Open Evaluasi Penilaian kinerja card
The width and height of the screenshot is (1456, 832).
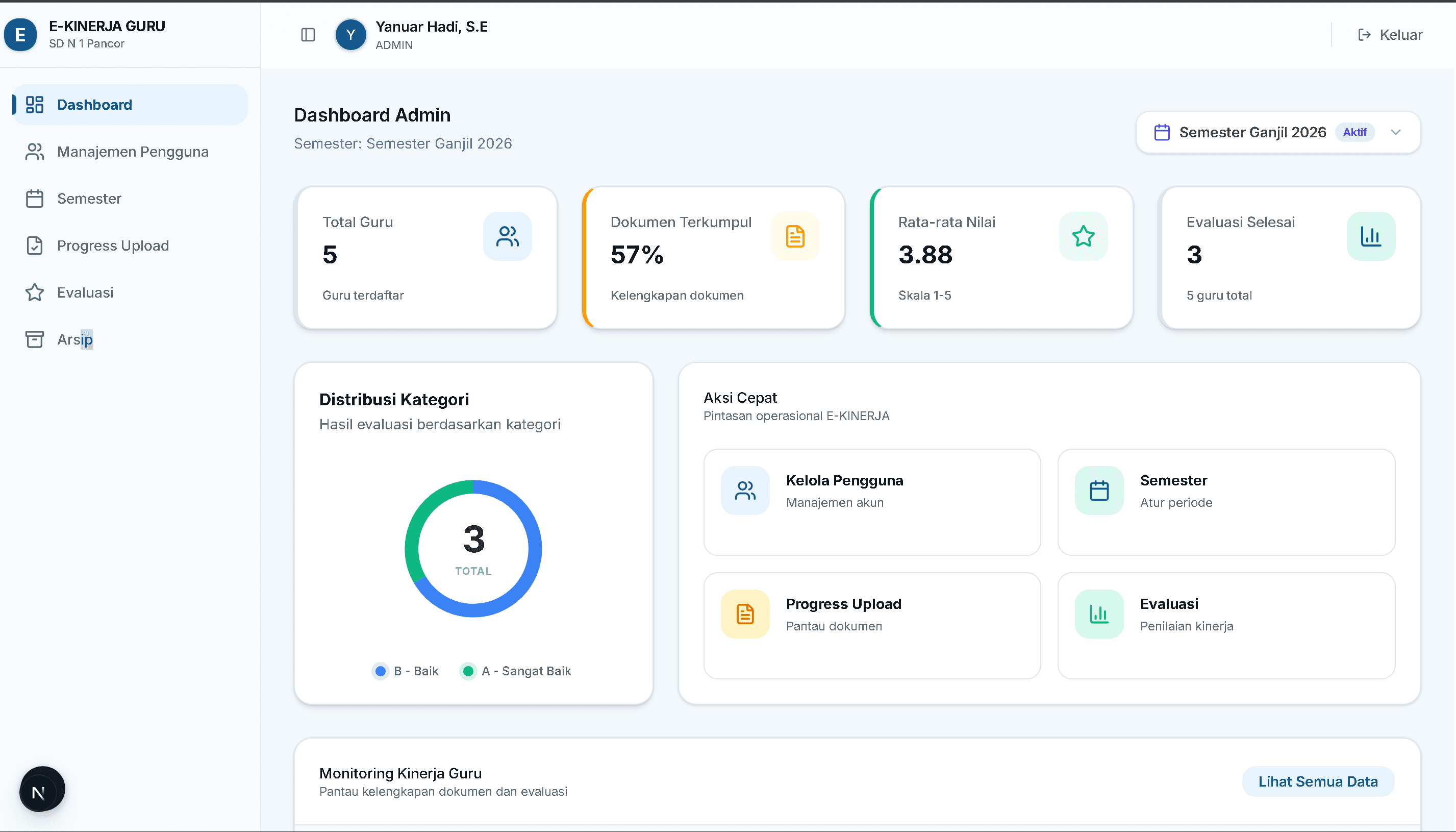tap(1226, 626)
